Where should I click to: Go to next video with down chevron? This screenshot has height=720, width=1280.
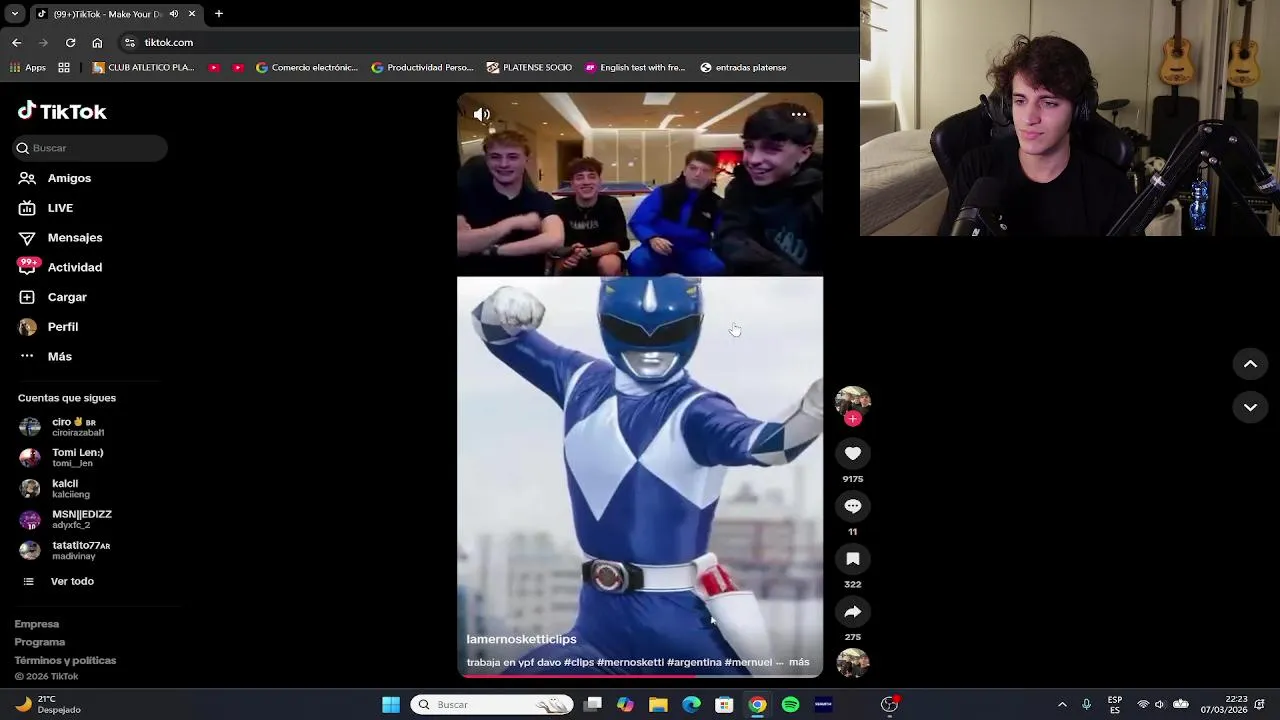(1250, 407)
